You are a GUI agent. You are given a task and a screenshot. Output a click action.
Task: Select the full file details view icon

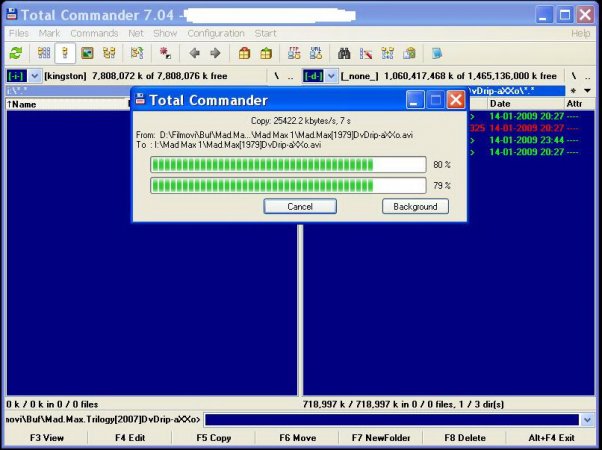[65, 53]
